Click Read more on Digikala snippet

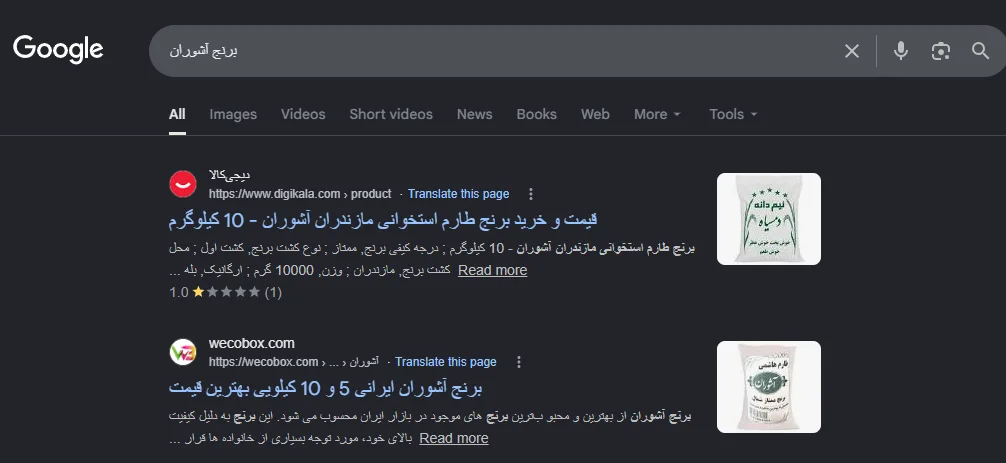[492, 271]
